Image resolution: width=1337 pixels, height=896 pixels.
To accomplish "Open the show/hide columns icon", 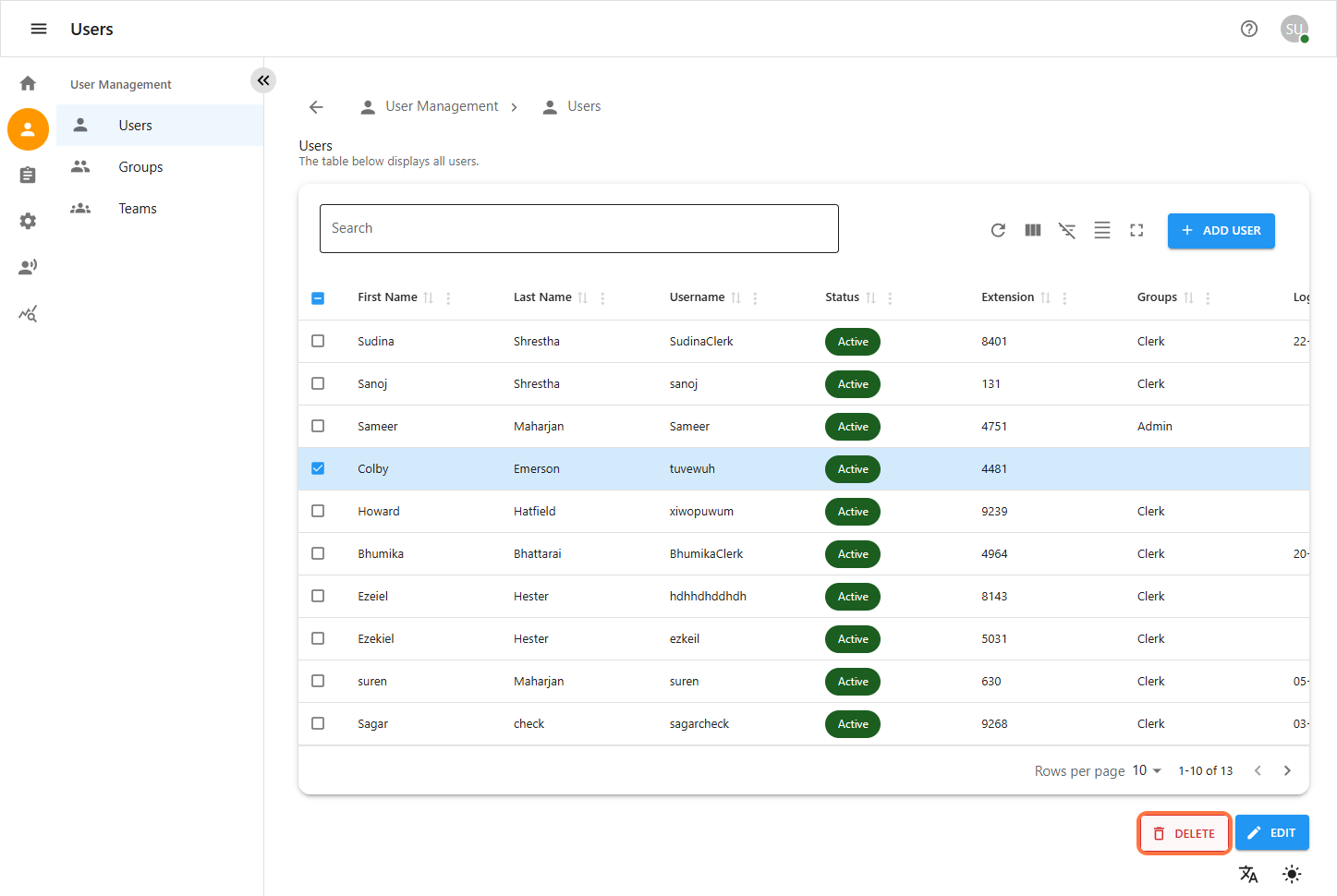I will click(x=1033, y=230).
